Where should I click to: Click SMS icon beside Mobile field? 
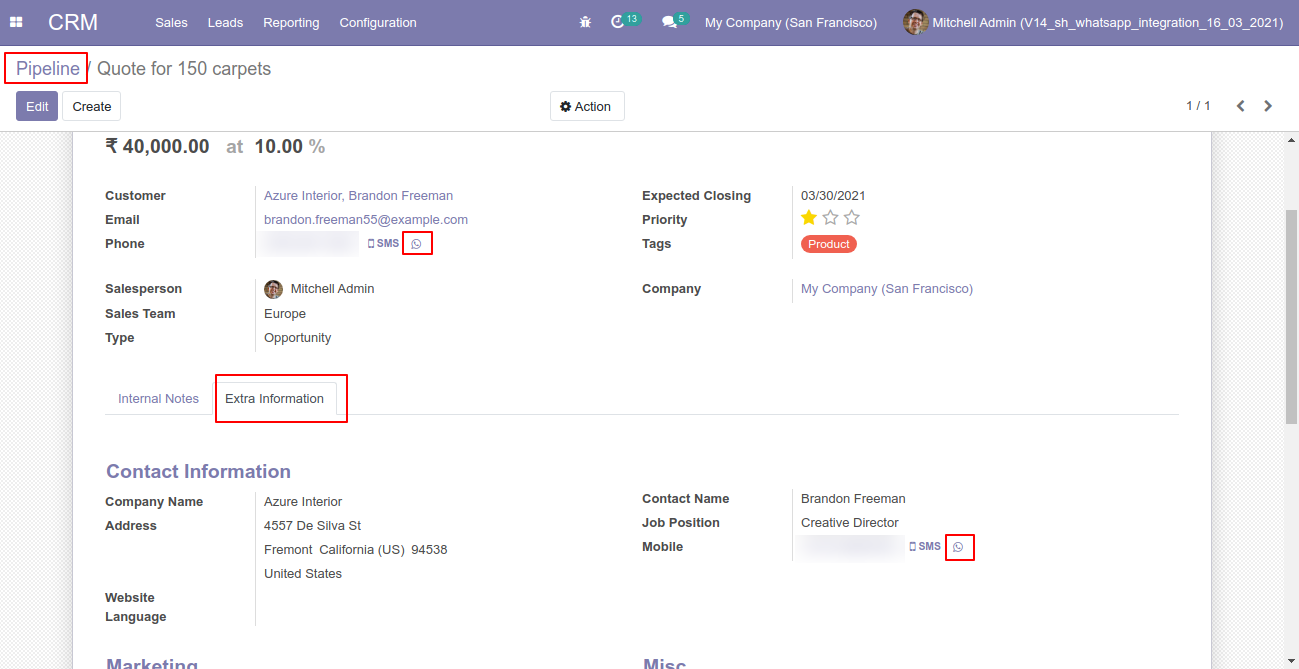(925, 546)
